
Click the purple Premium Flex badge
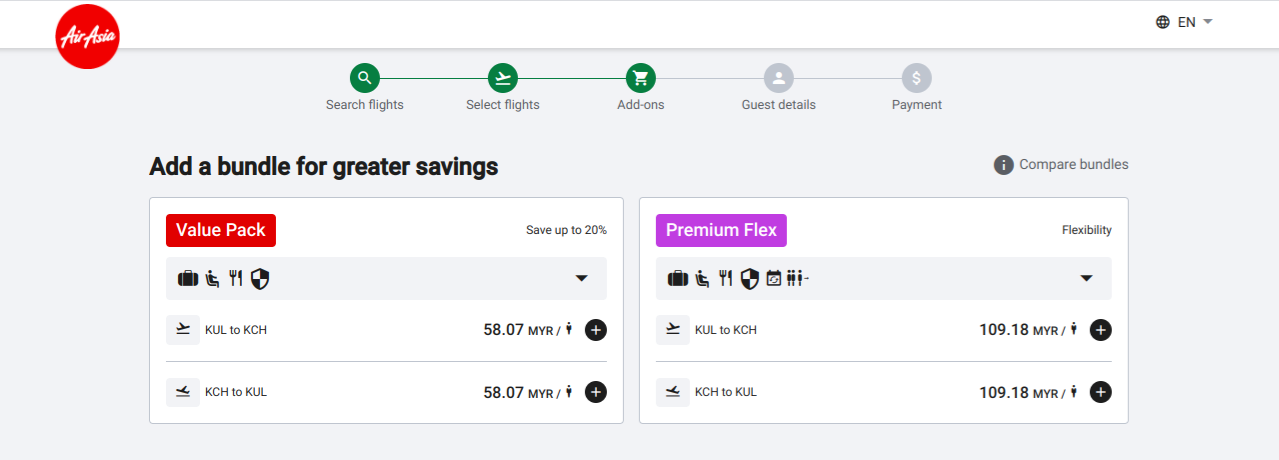click(721, 230)
